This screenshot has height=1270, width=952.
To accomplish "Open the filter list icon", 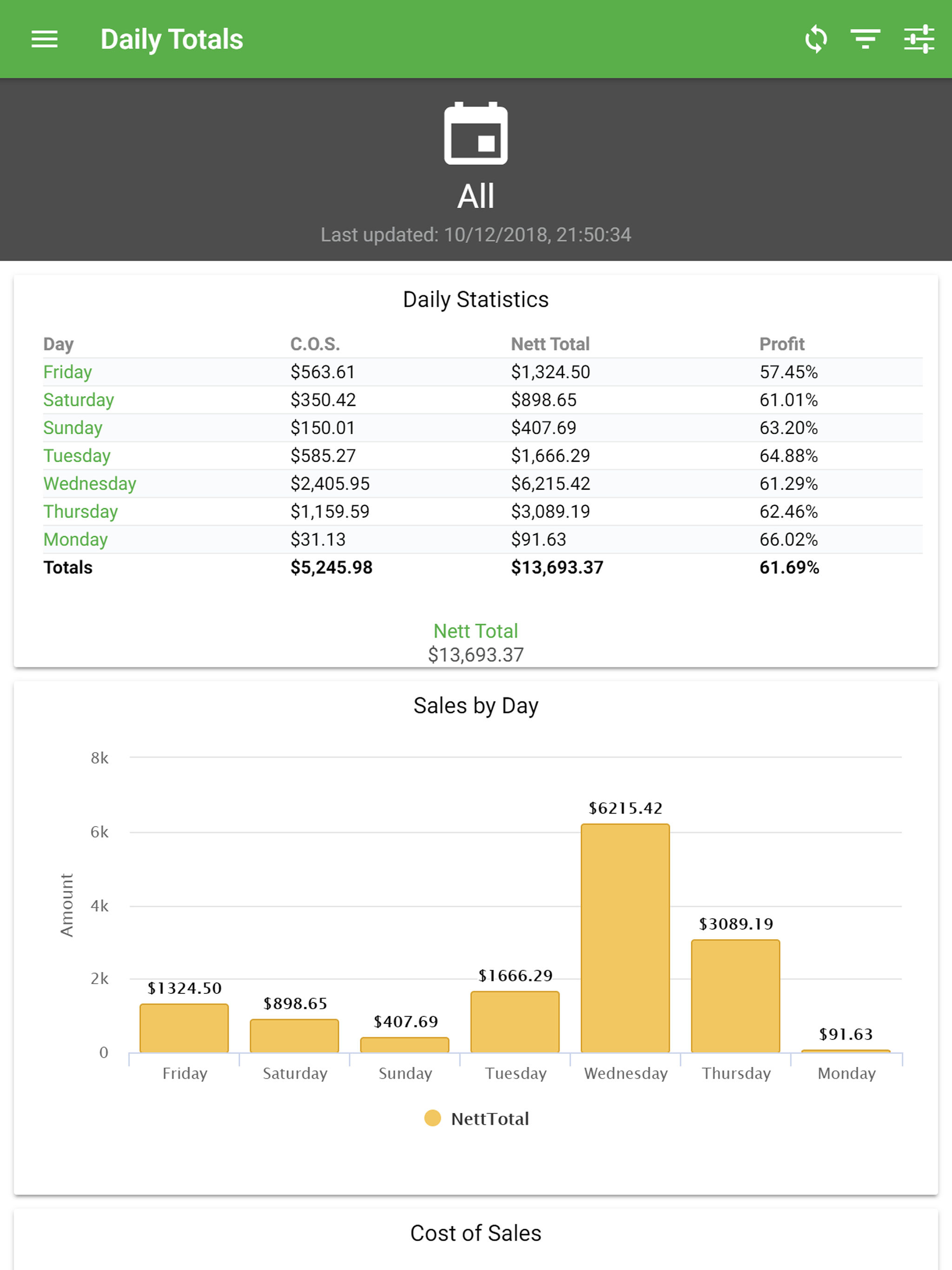I will [865, 39].
